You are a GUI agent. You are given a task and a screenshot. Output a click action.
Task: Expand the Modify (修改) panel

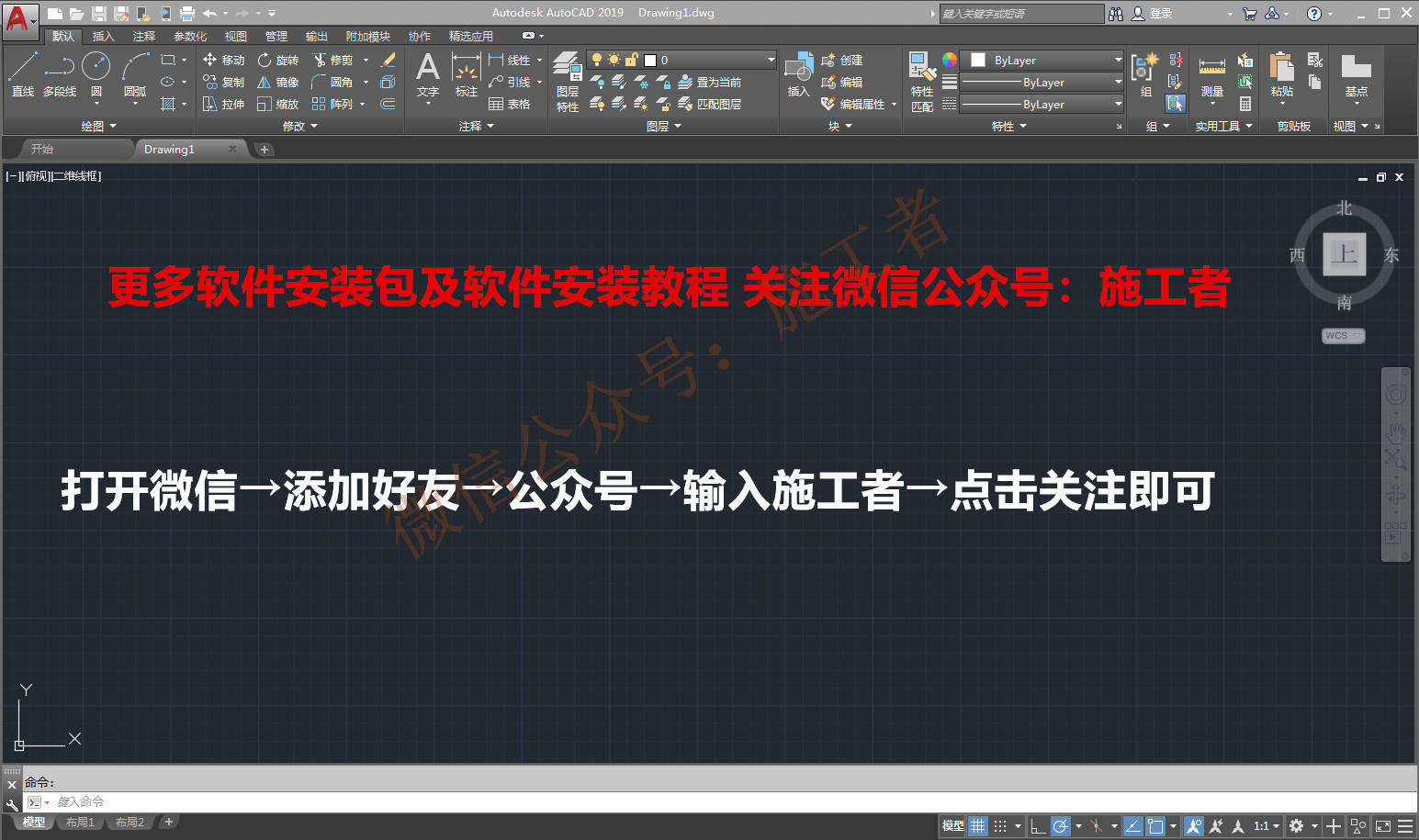[300, 126]
